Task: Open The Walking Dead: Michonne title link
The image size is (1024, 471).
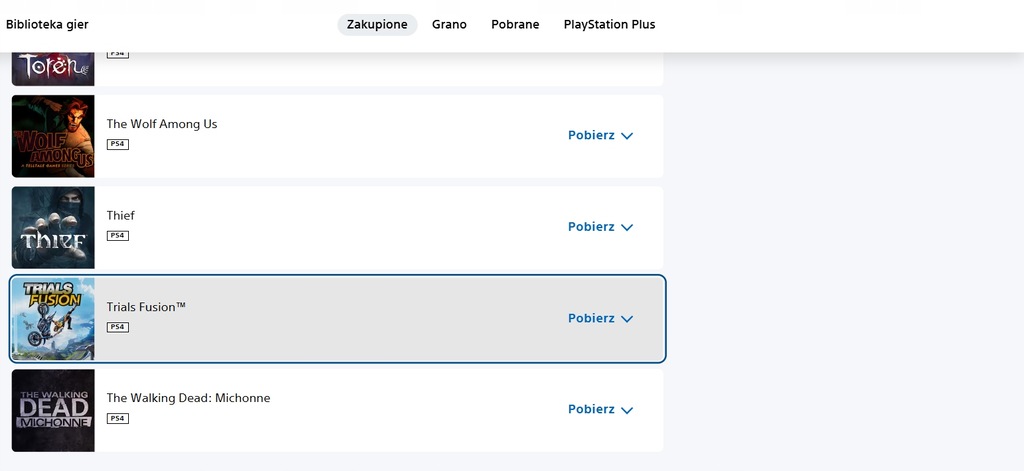Action: tap(189, 398)
